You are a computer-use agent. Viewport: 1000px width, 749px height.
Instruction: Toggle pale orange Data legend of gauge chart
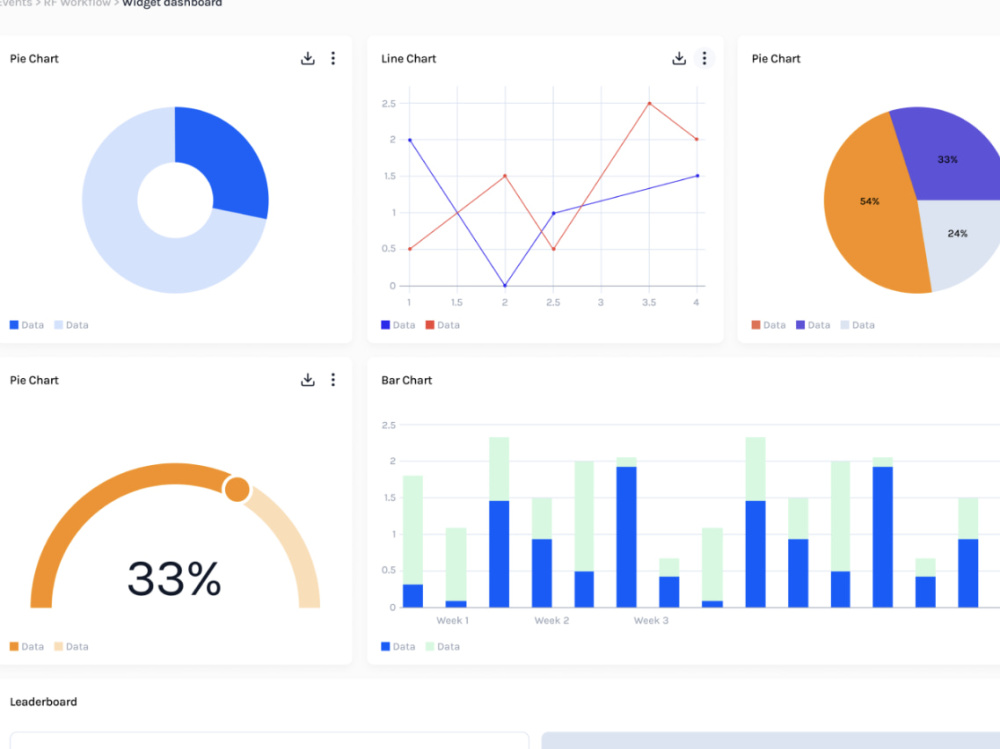pyautogui.click(x=71, y=646)
